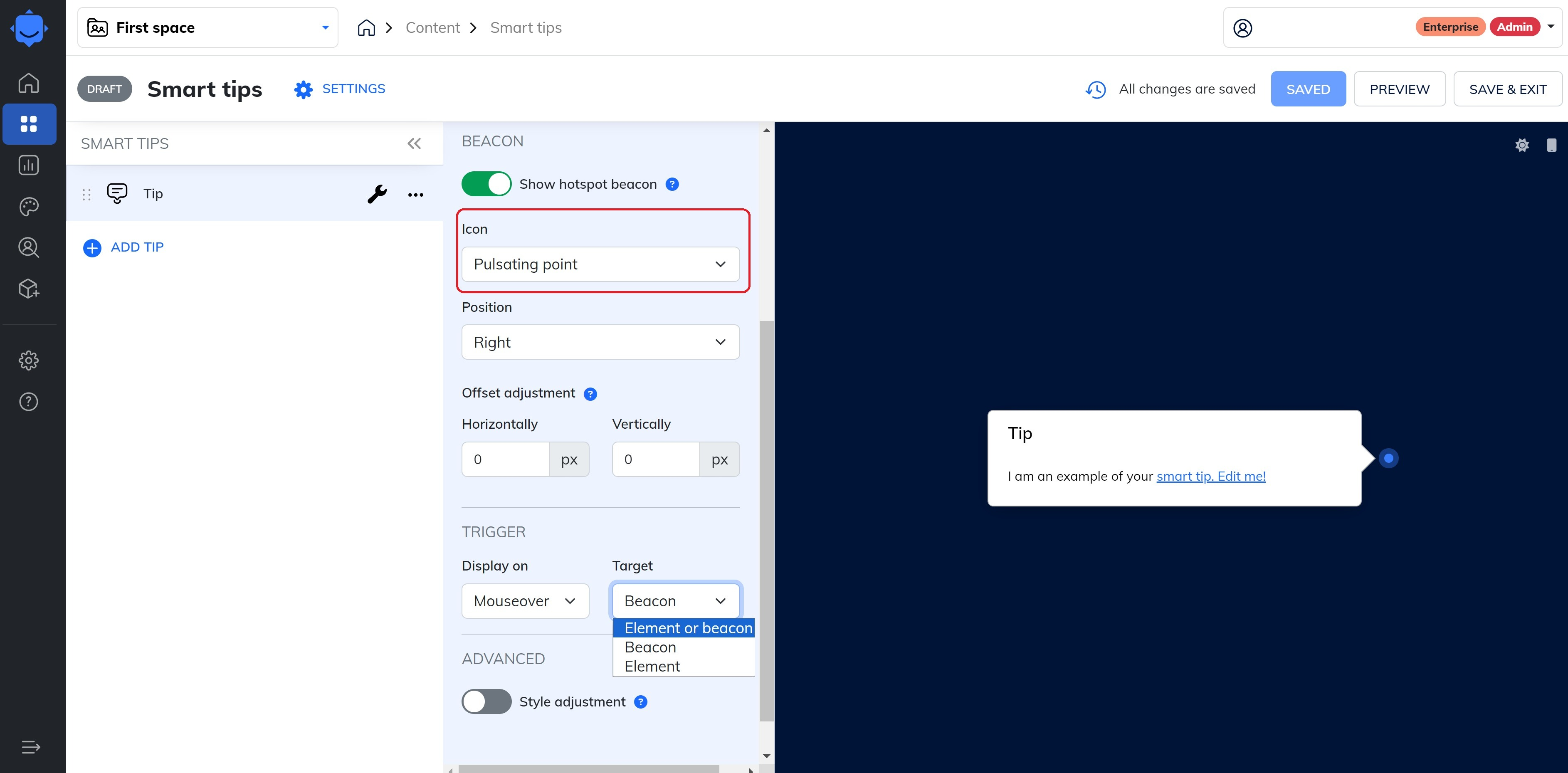Choose the Element option in the Target list
1568x773 pixels.
pos(652,667)
